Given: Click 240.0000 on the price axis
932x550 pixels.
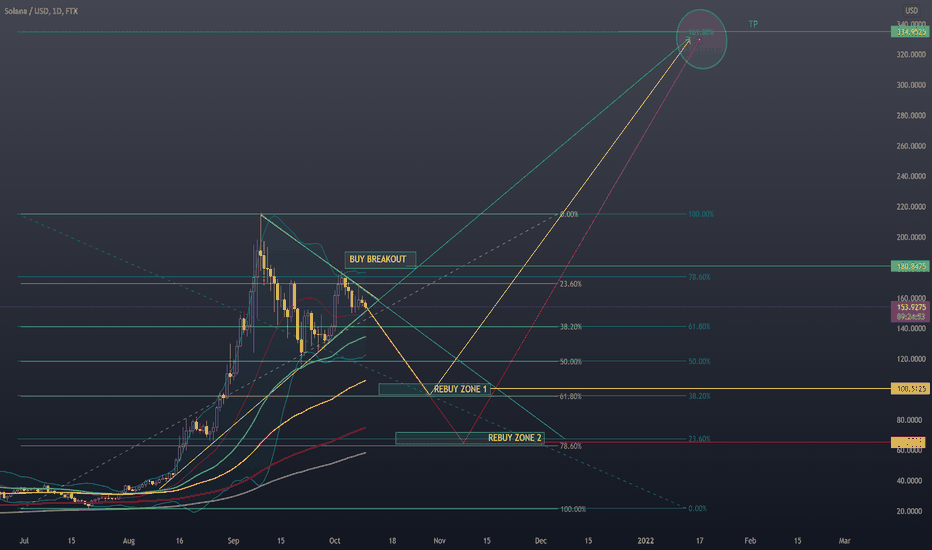Looking at the screenshot, I should click(x=911, y=176).
